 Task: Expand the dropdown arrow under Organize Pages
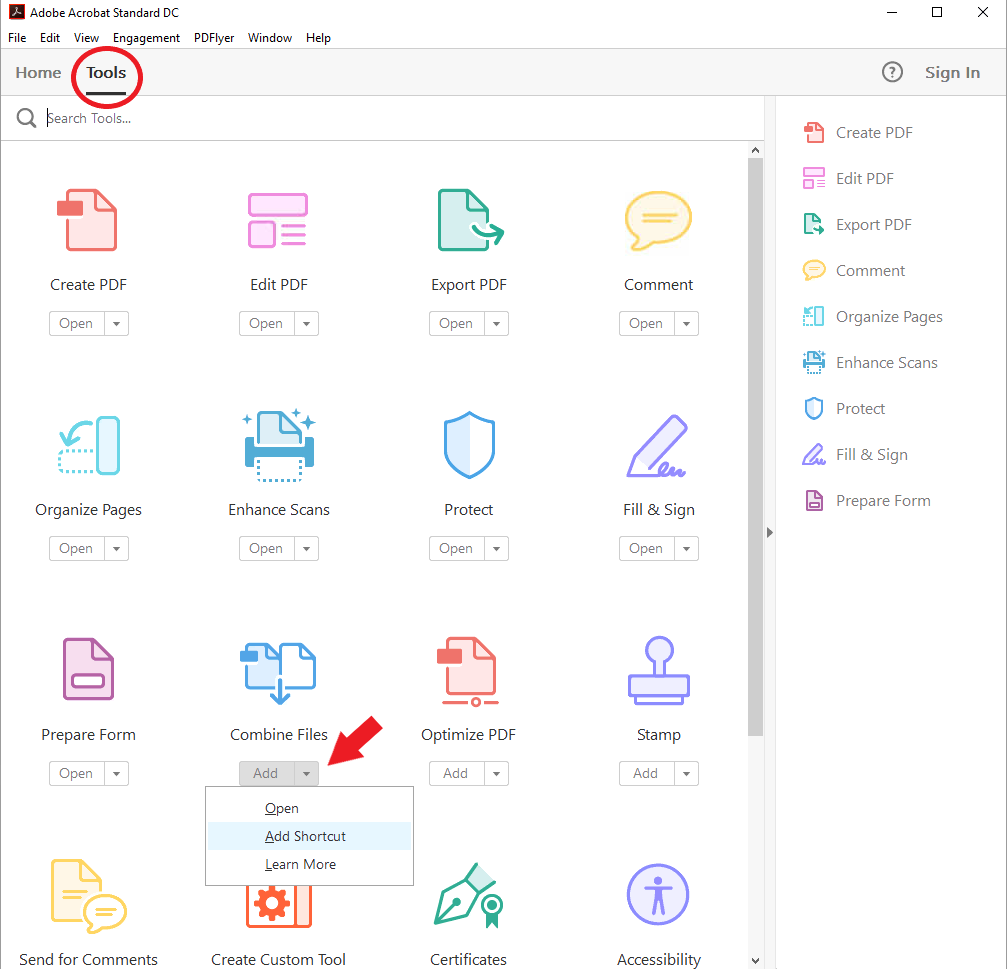coord(116,548)
